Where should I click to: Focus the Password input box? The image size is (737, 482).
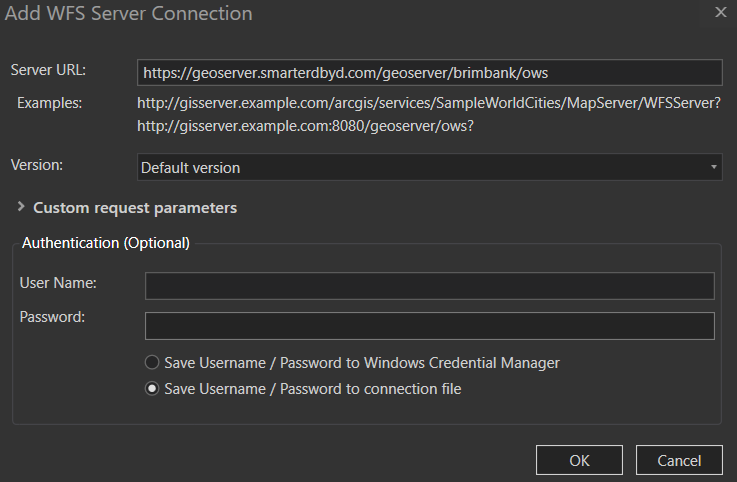coord(429,326)
